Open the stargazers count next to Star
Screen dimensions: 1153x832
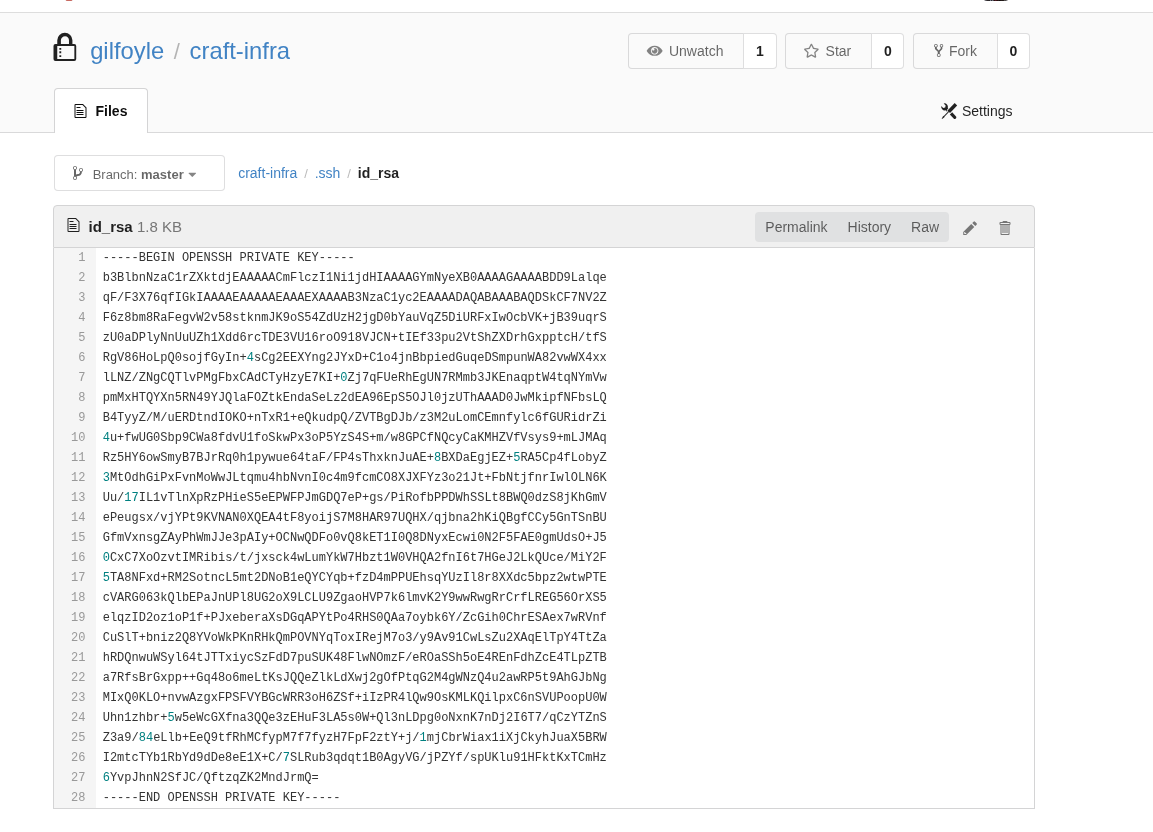pyautogui.click(x=888, y=51)
